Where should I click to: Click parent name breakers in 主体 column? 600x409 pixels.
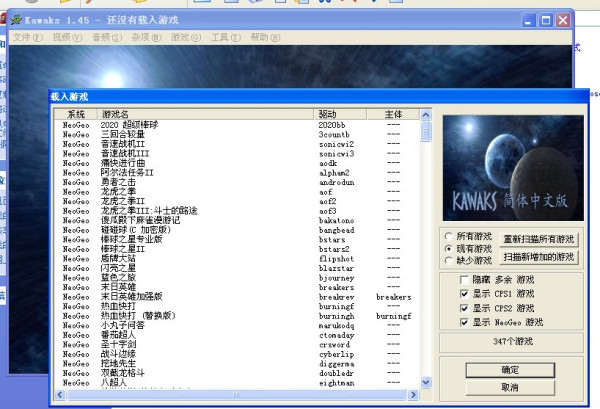394,297
